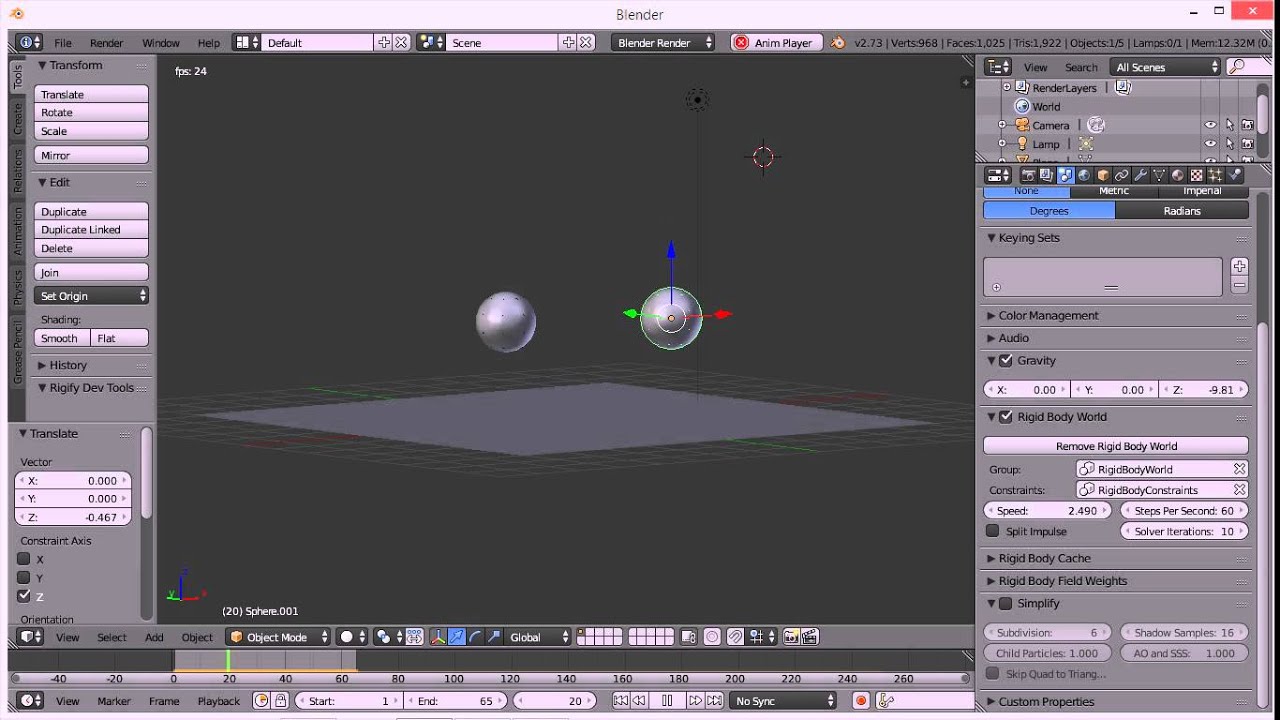Toggle Camera visibility eye in outliner
The width and height of the screenshot is (1280, 720).
1210,125
